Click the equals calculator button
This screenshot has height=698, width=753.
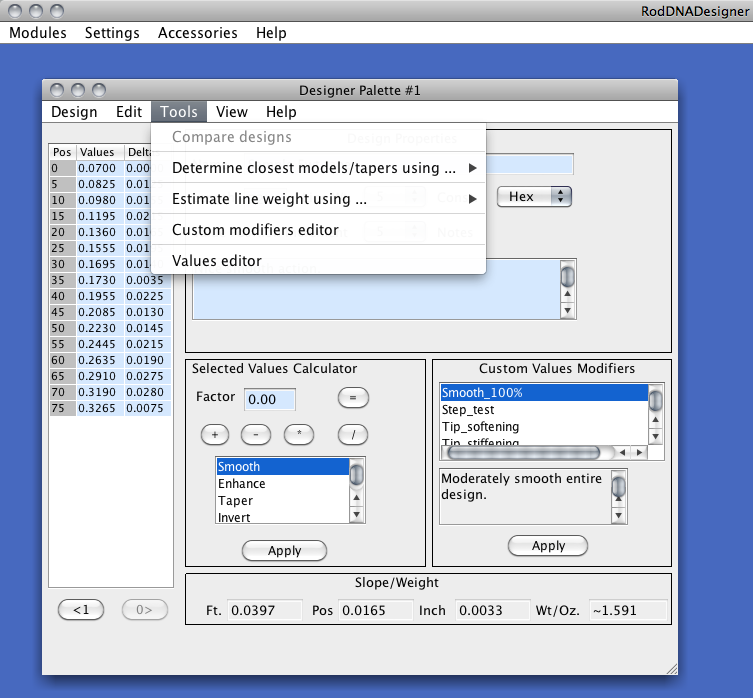pyautogui.click(x=353, y=398)
